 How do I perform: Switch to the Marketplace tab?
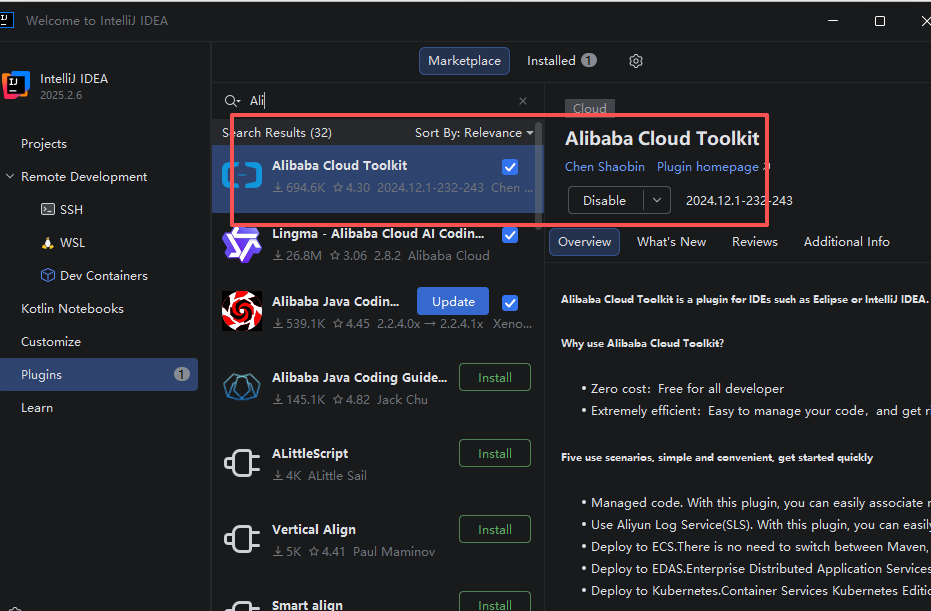pyautogui.click(x=464, y=61)
